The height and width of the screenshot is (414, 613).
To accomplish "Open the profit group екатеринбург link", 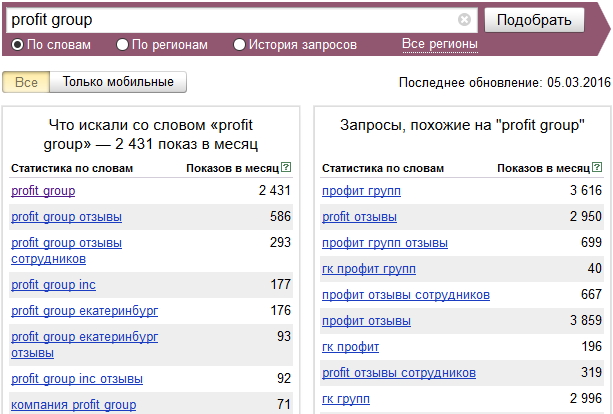I will pyautogui.click(x=84, y=310).
